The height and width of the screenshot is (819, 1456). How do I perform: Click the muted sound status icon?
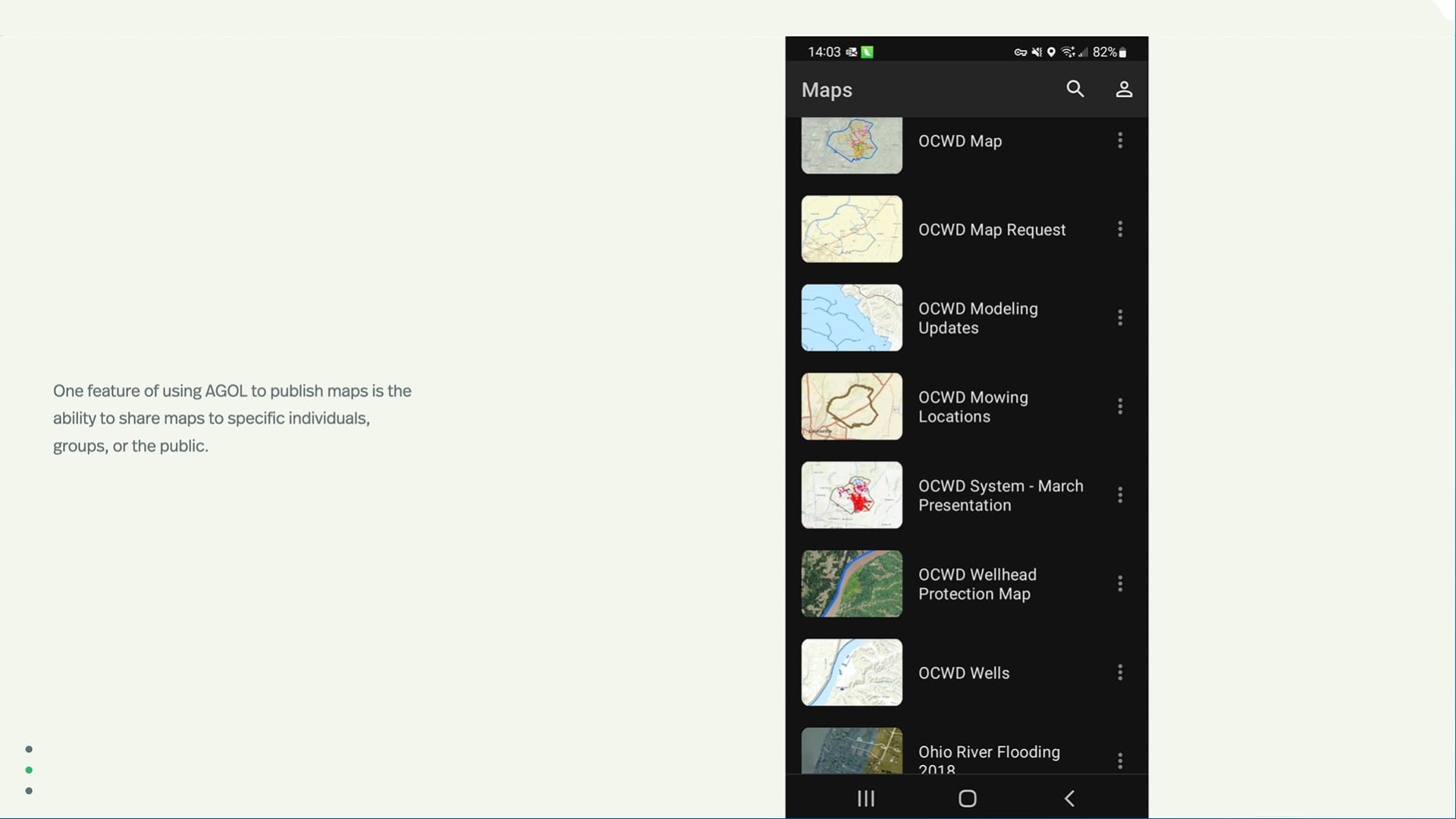coord(1037,52)
